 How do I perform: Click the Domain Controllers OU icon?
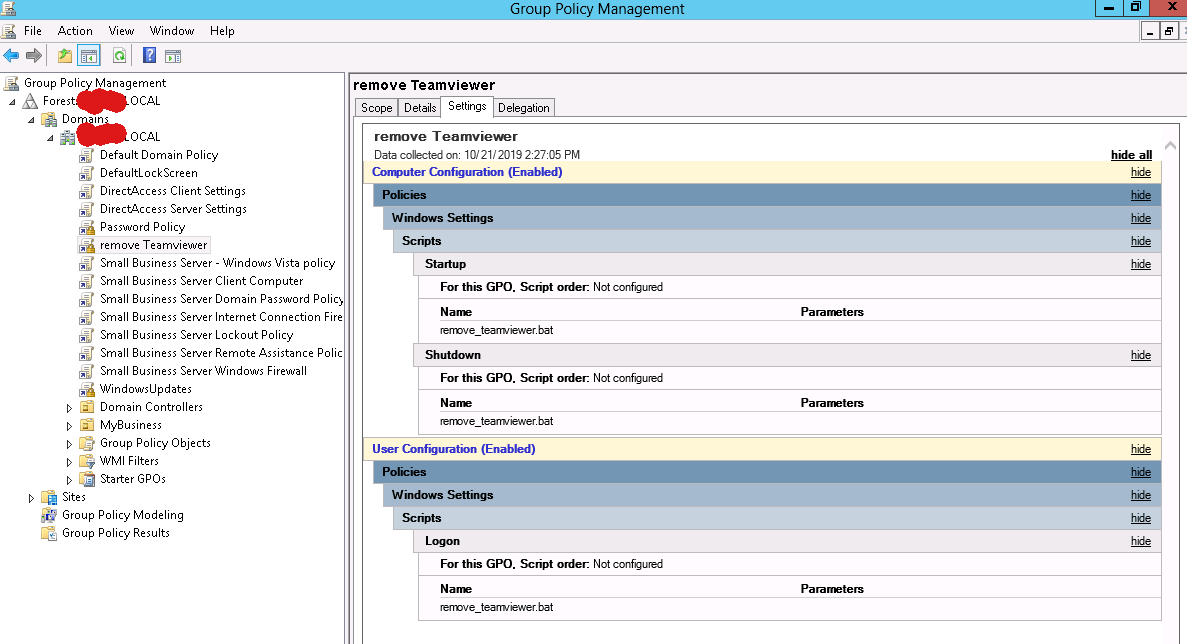click(87, 407)
